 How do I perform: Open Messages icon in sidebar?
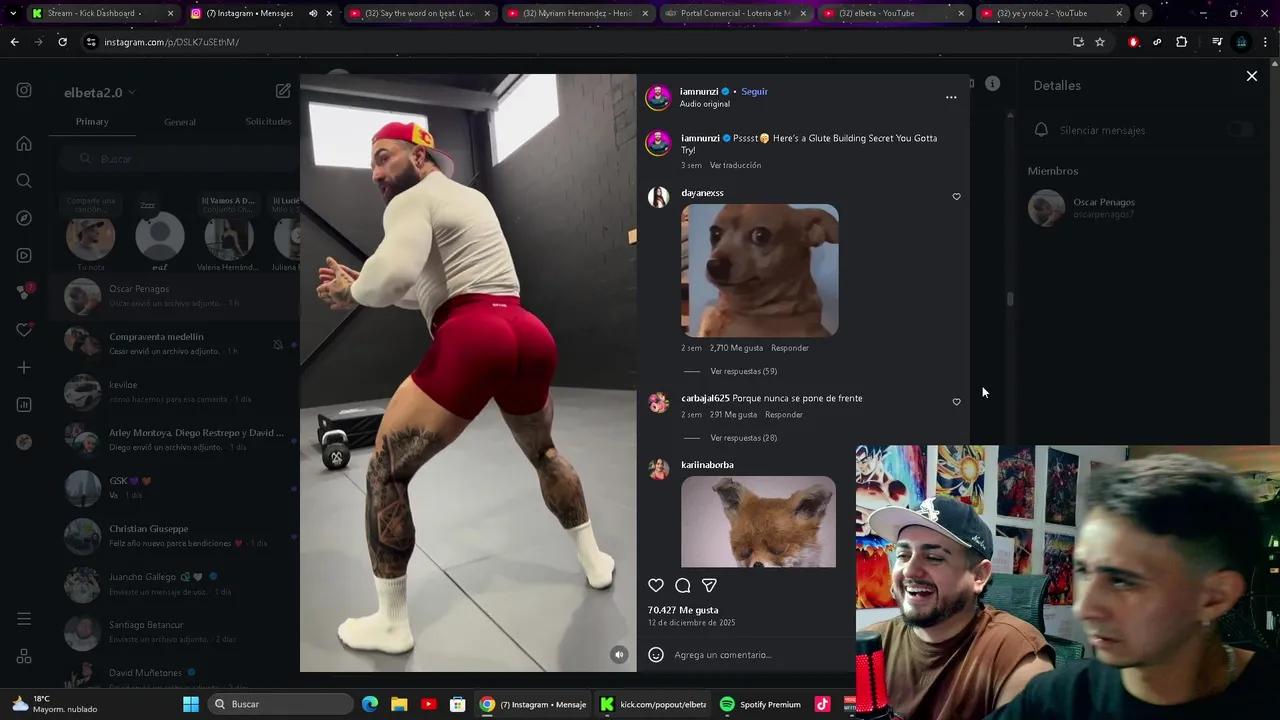24,292
